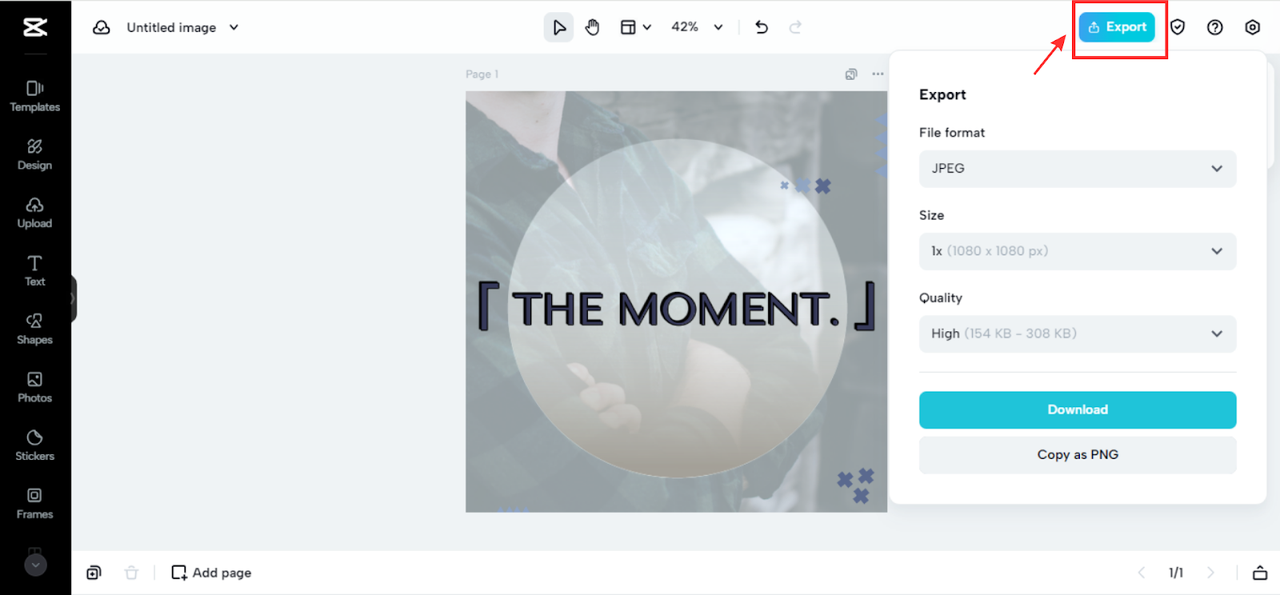
Task: Open the layout options dropdown
Action: tap(636, 28)
